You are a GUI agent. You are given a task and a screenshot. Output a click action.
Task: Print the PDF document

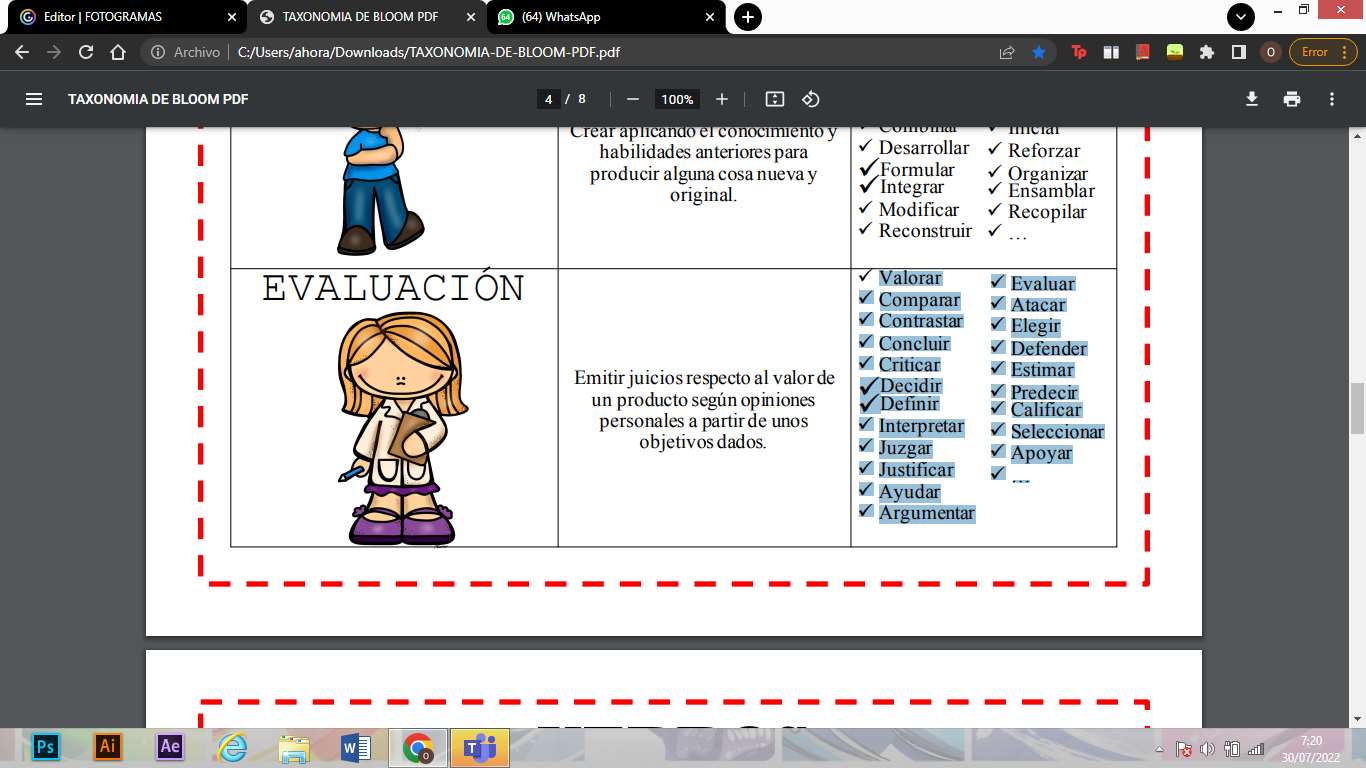[x=1292, y=99]
